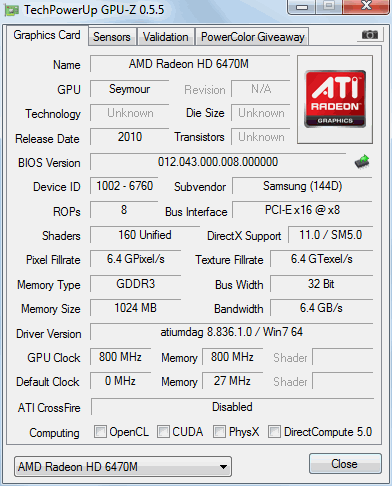Open the AMD Radeon HD 6470M dropdown
The image size is (392, 486).
[123, 467]
